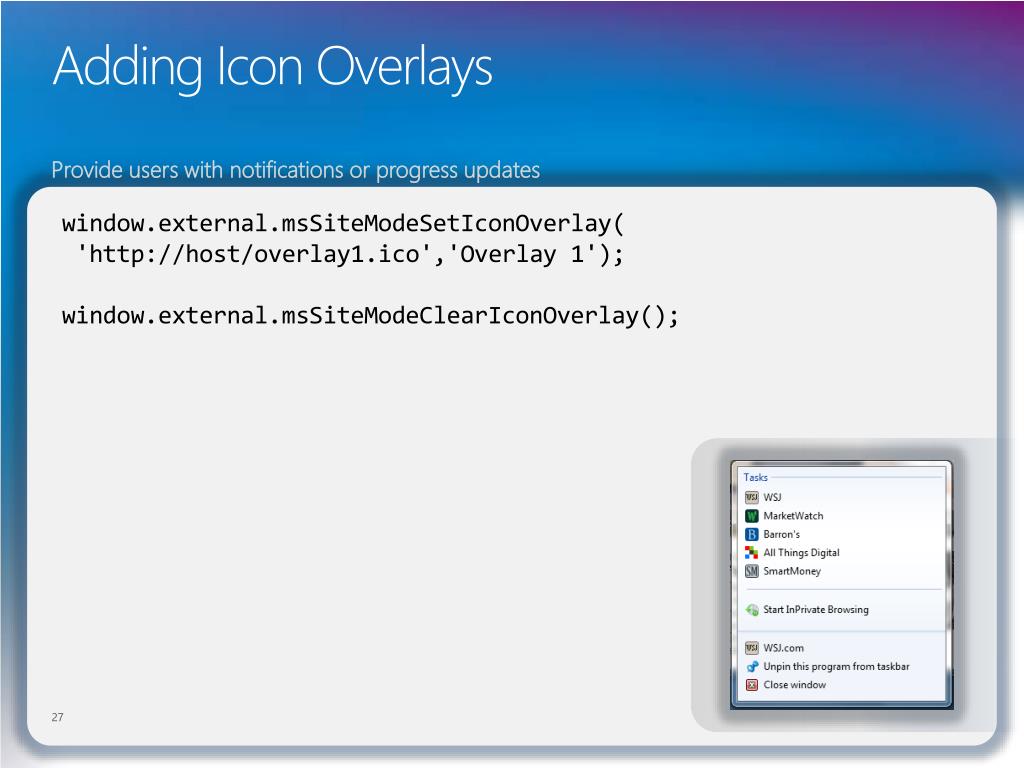Click the MarketWatch green W icon
Viewport: 1024px width, 768px height.
coord(752,516)
